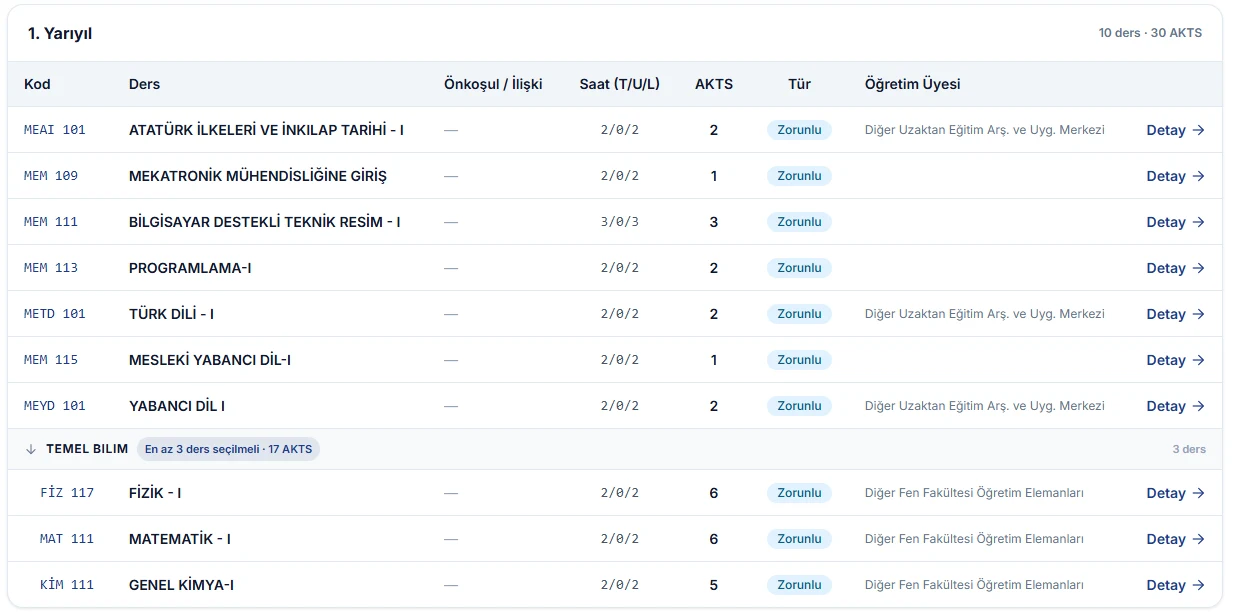
Task: Click the 'En az 3 ders seçilmeli' badge
Action: click(228, 449)
